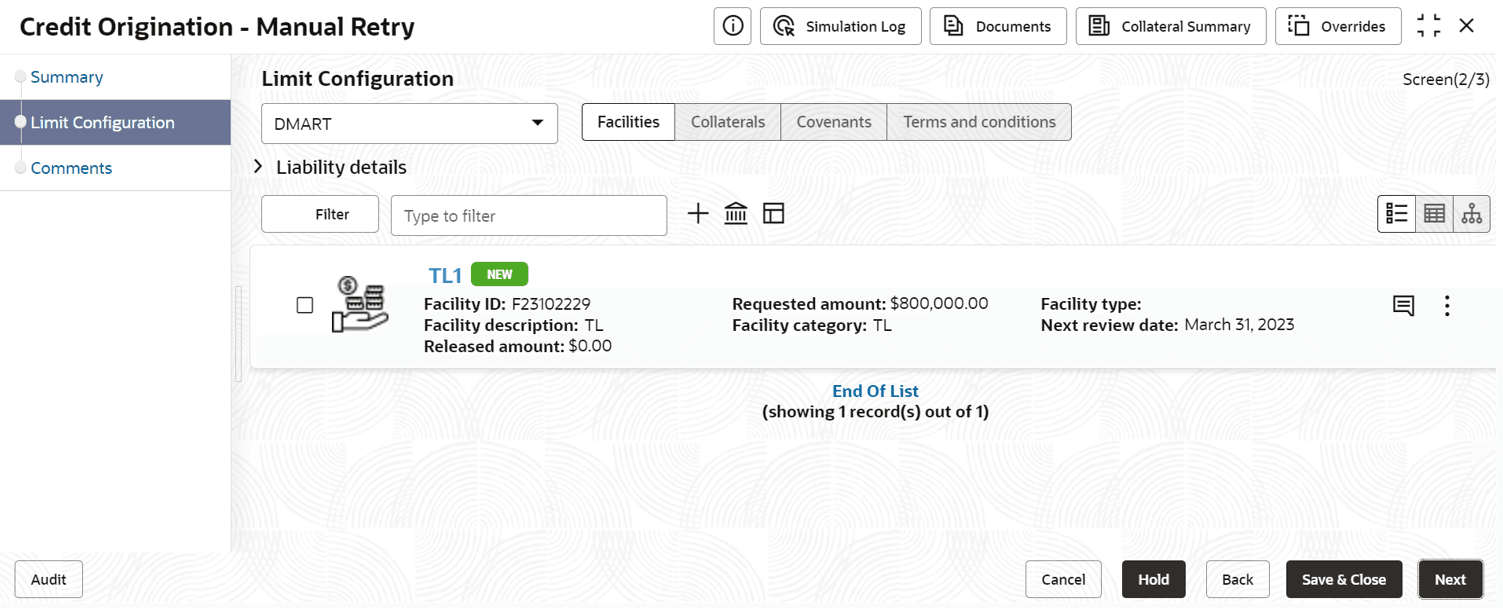
Task: Switch to table grid view icon
Action: 1434,213
